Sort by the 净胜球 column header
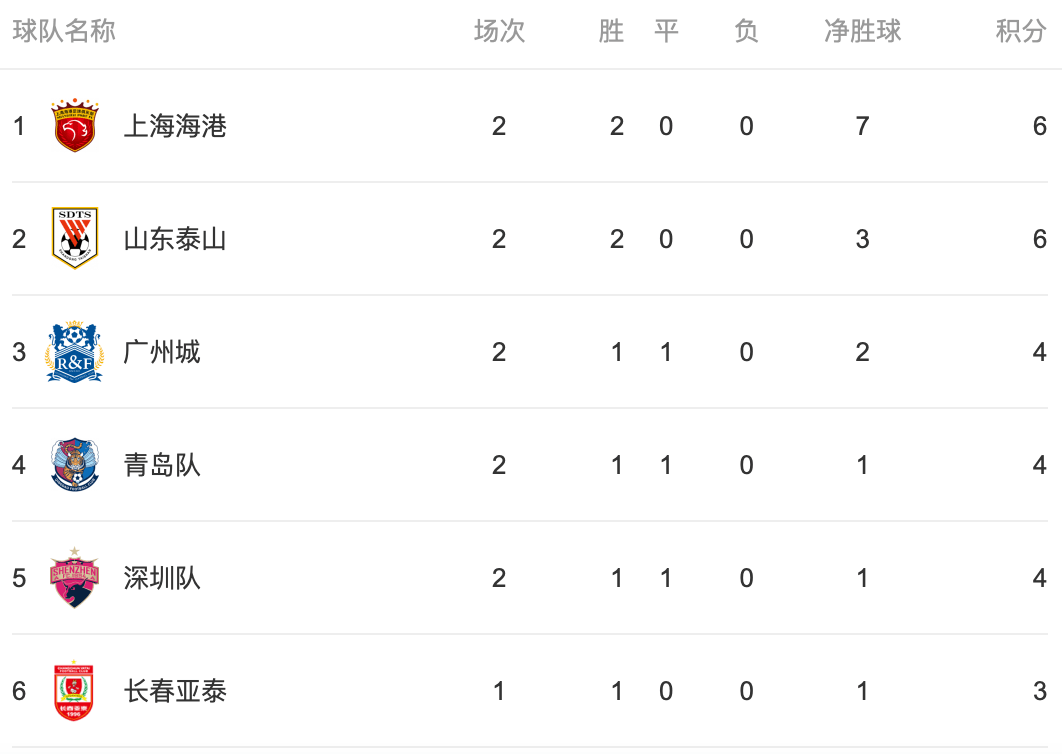Image resolution: width=1062 pixels, height=754 pixels. [x=862, y=31]
